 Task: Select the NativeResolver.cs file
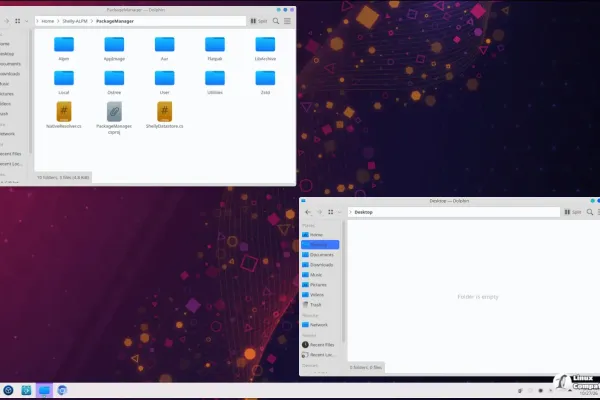click(64, 115)
